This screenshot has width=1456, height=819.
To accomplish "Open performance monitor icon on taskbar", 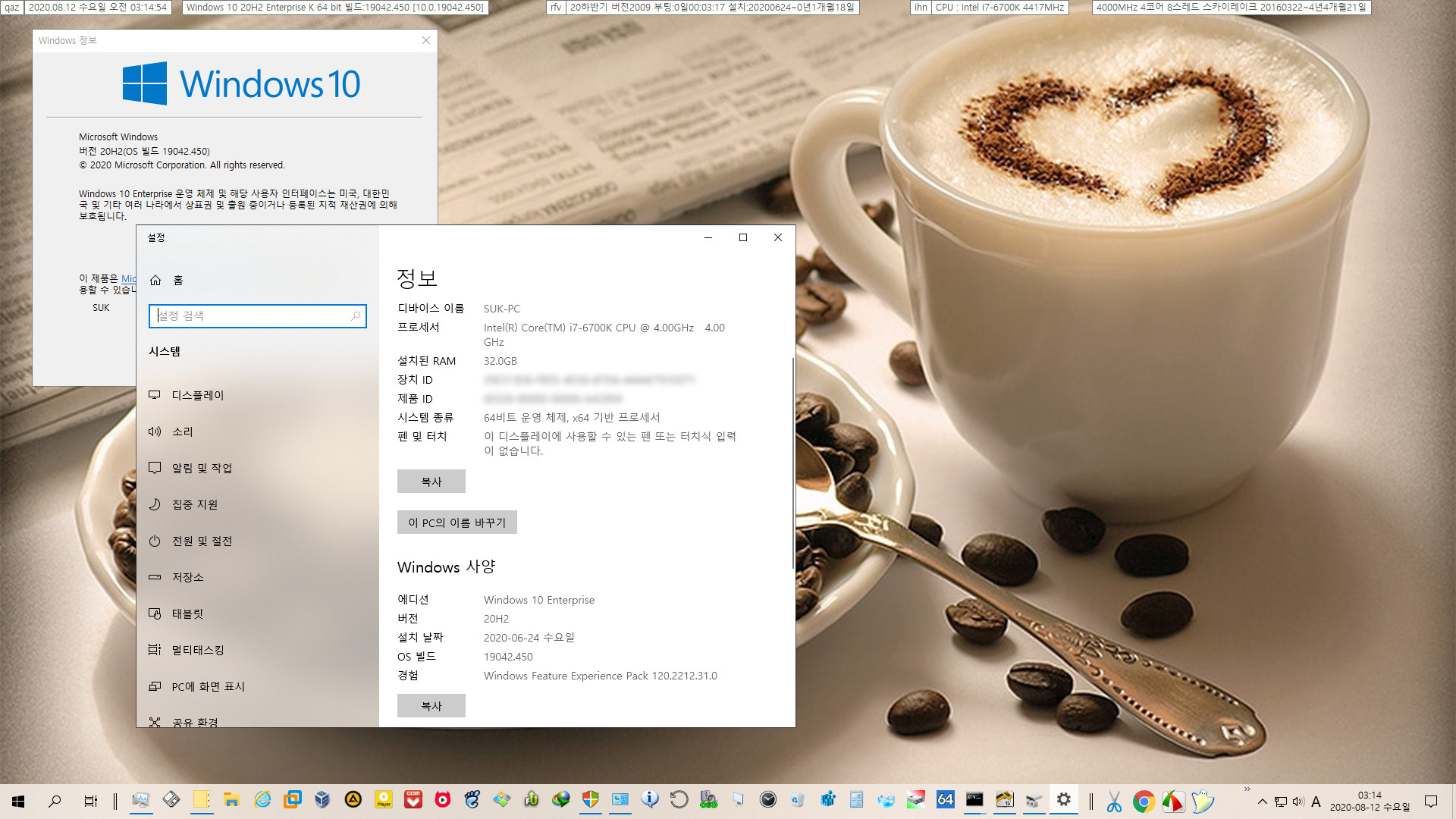I will click(x=140, y=800).
